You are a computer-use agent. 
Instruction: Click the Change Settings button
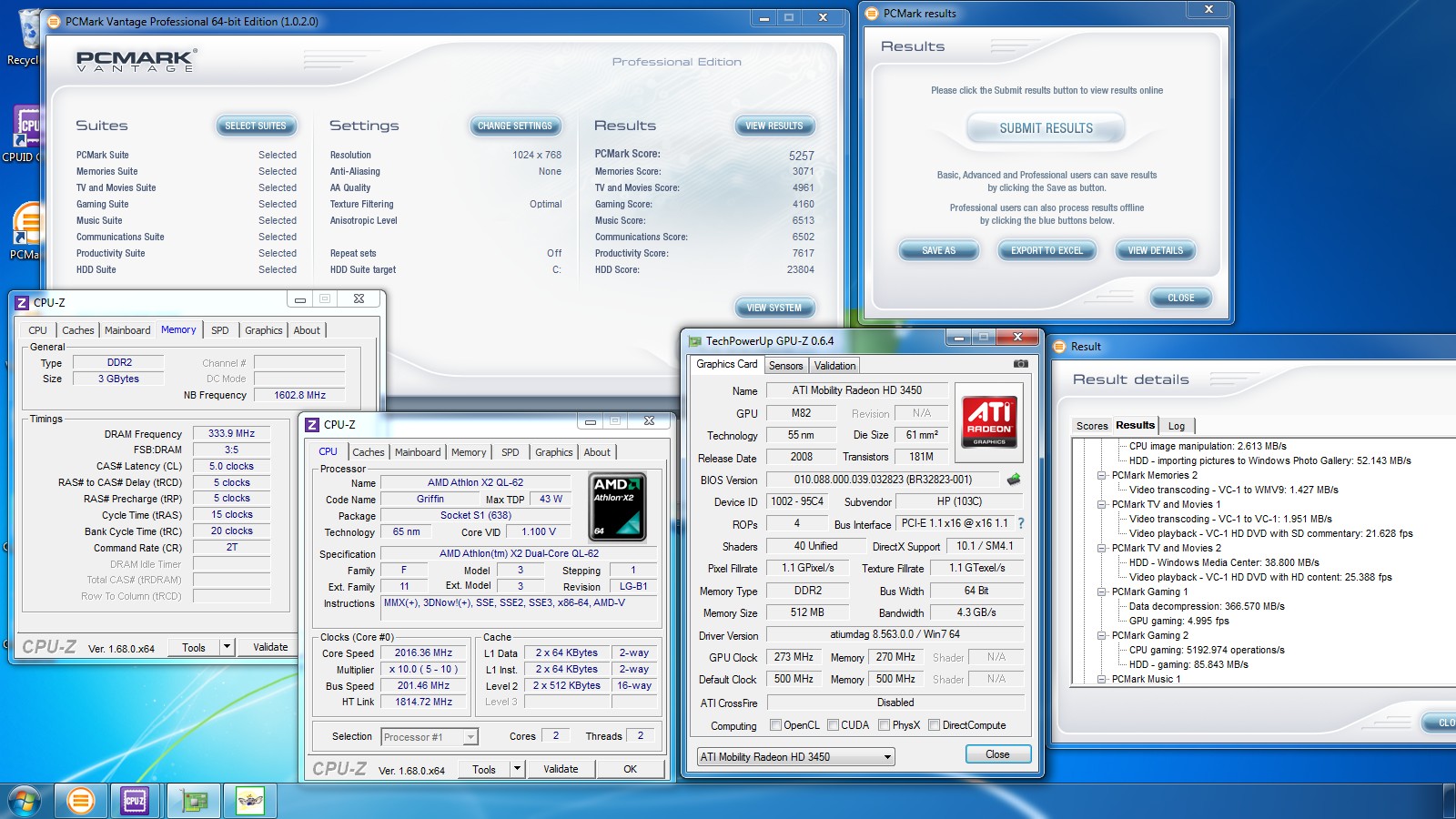click(x=515, y=126)
